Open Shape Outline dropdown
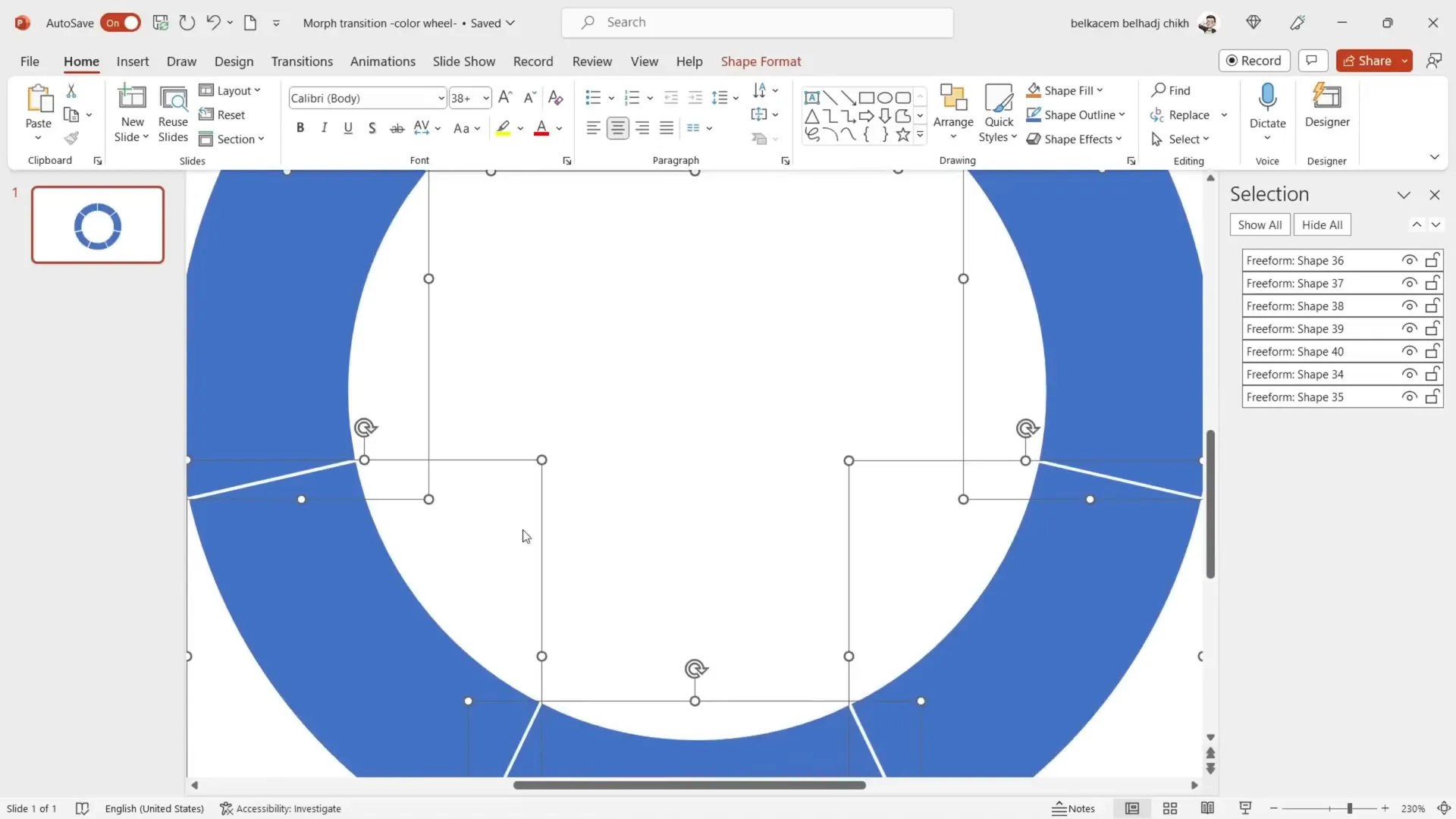This screenshot has height=819, width=1456. [1122, 115]
